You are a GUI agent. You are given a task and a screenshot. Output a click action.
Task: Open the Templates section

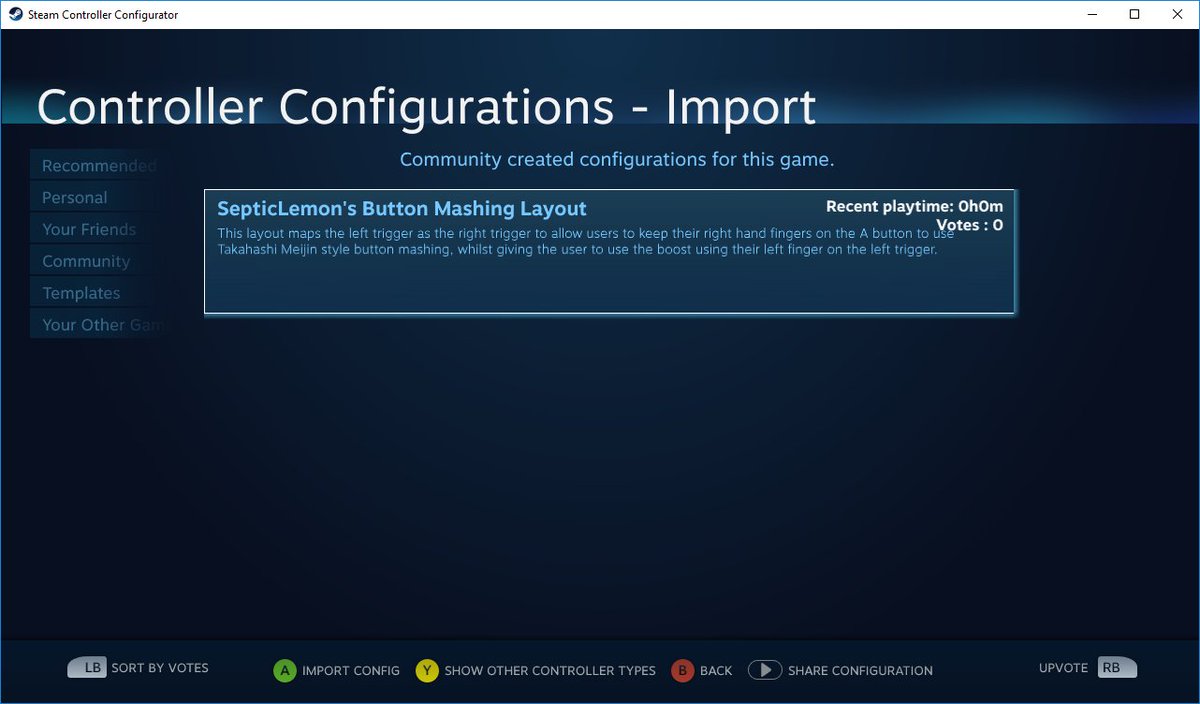(x=80, y=293)
